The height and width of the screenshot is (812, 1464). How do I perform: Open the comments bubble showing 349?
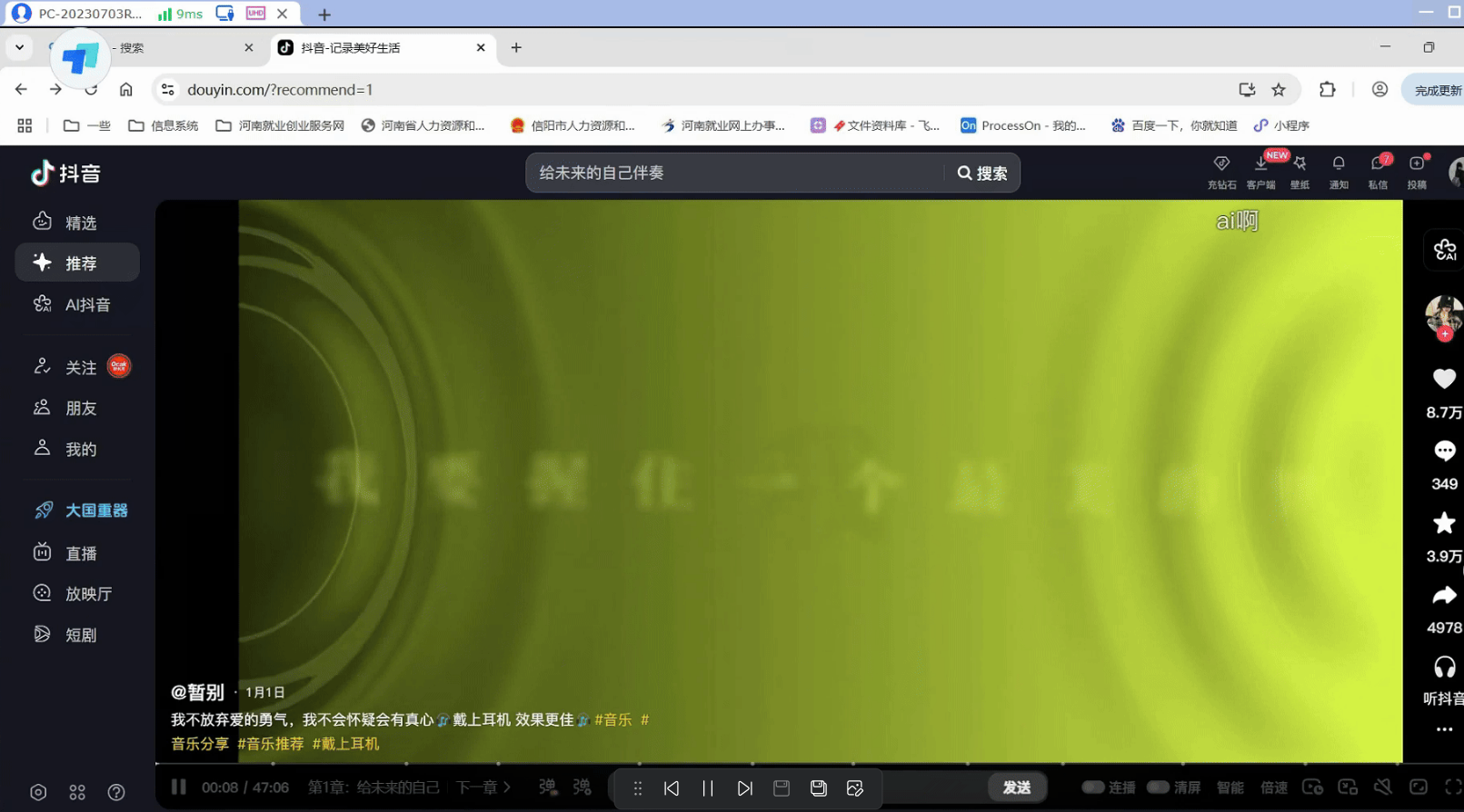tap(1444, 451)
